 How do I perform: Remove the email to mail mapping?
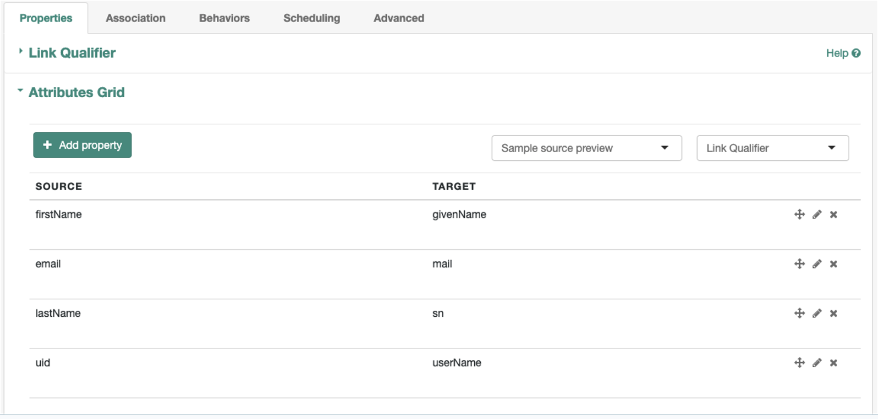click(x=833, y=264)
